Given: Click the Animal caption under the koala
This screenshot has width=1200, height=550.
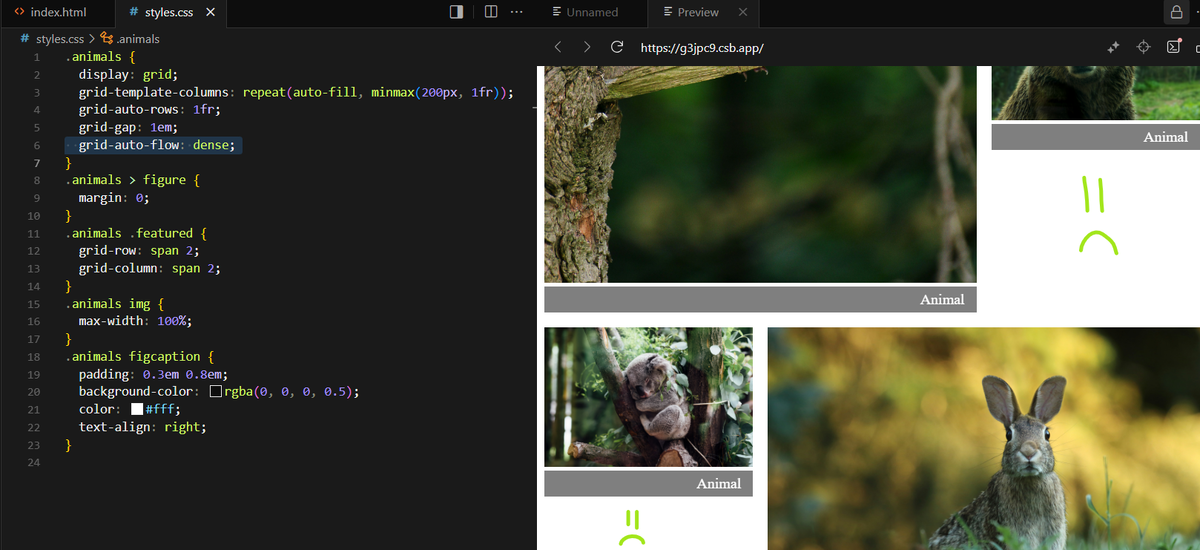Looking at the screenshot, I should [648, 483].
